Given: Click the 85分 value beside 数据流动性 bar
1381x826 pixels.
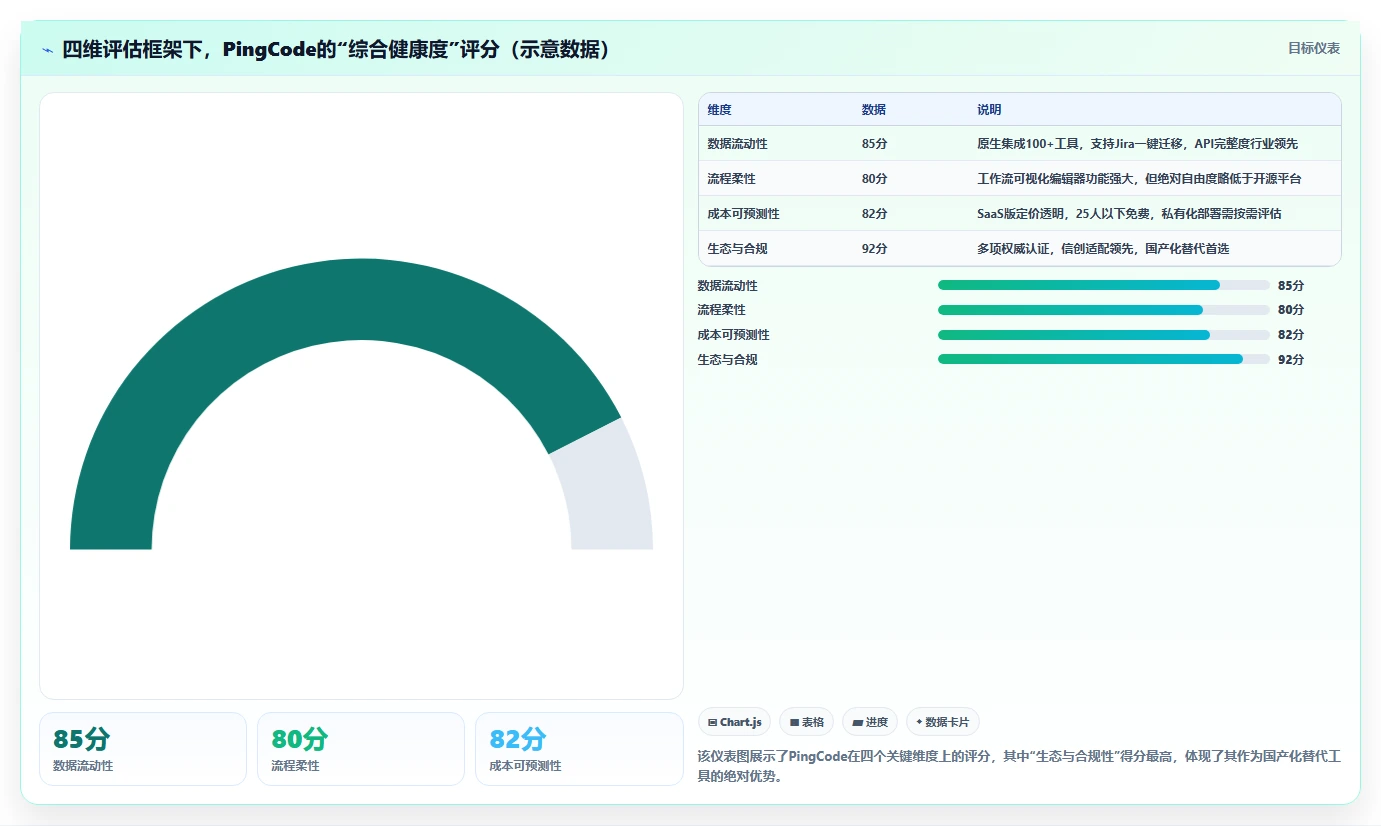Looking at the screenshot, I should coord(1291,285).
